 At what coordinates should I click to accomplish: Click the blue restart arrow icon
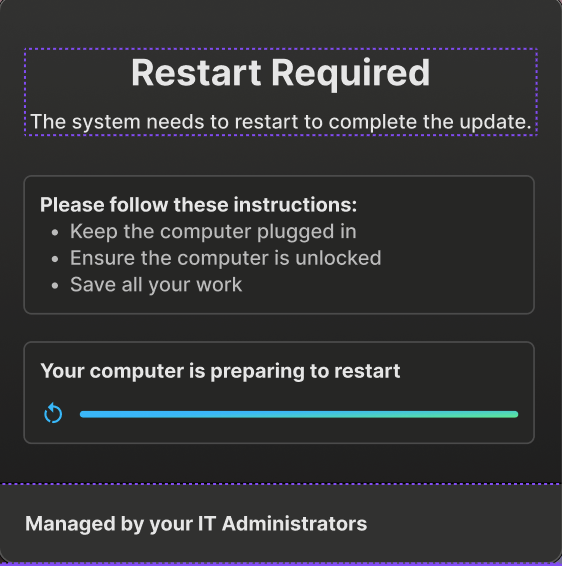53,413
